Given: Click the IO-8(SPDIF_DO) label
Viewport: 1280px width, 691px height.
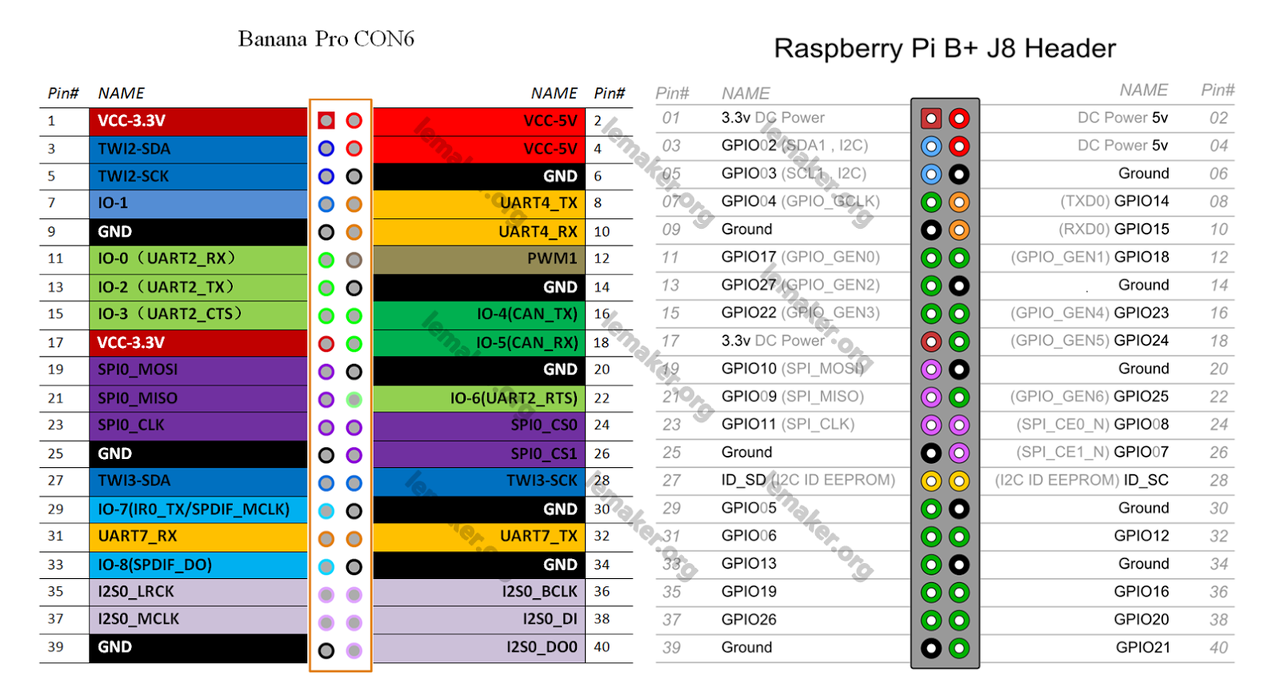Looking at the screenshot, I should click(x=155, y=564).
